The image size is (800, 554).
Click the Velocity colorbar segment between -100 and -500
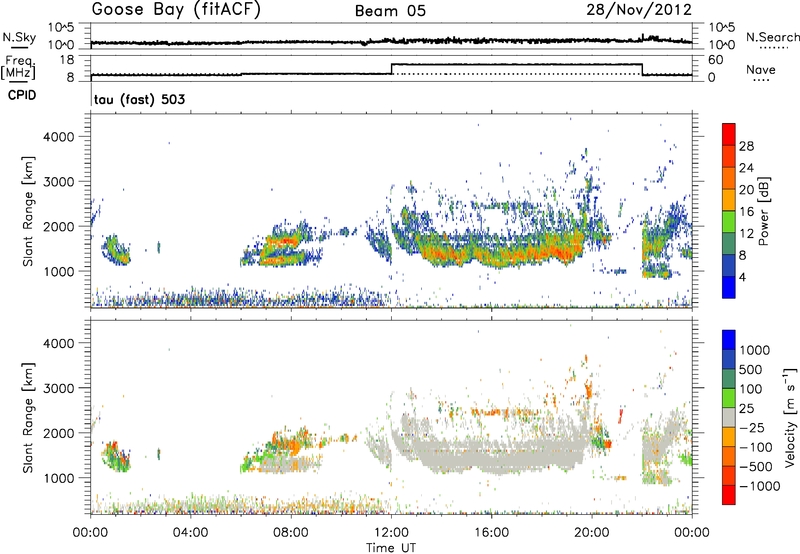[729, 456]
